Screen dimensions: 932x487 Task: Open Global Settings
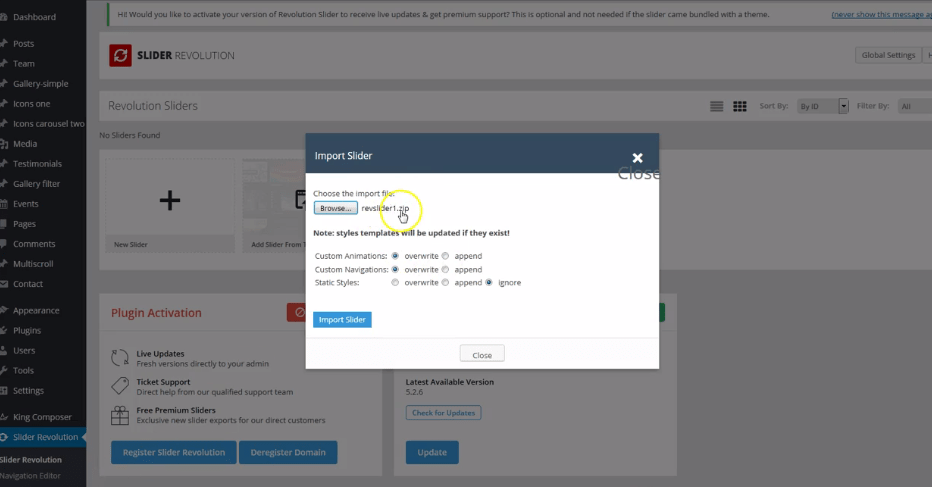[x=887, y=55]
